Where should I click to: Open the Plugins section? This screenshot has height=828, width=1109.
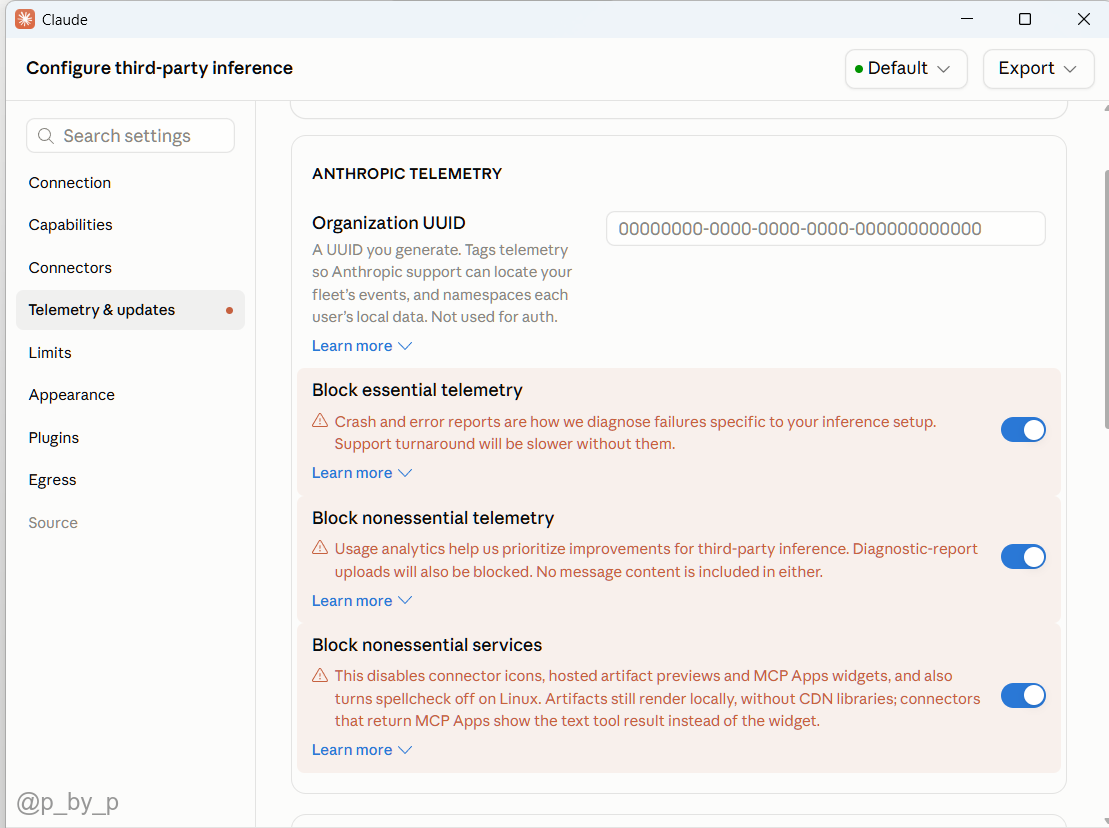(x=130, y=438)
